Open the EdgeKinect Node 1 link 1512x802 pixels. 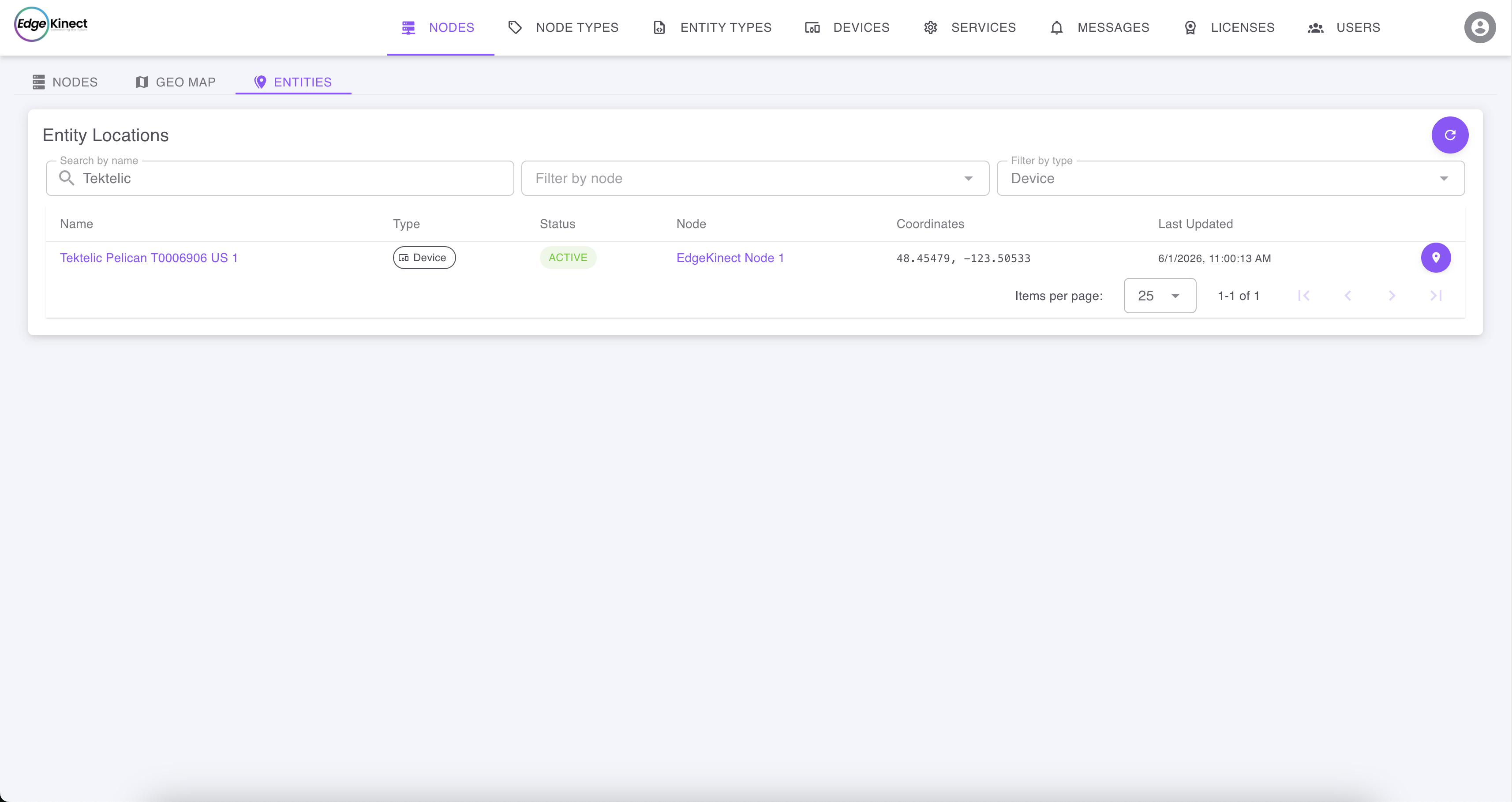(x=730, y=258)
